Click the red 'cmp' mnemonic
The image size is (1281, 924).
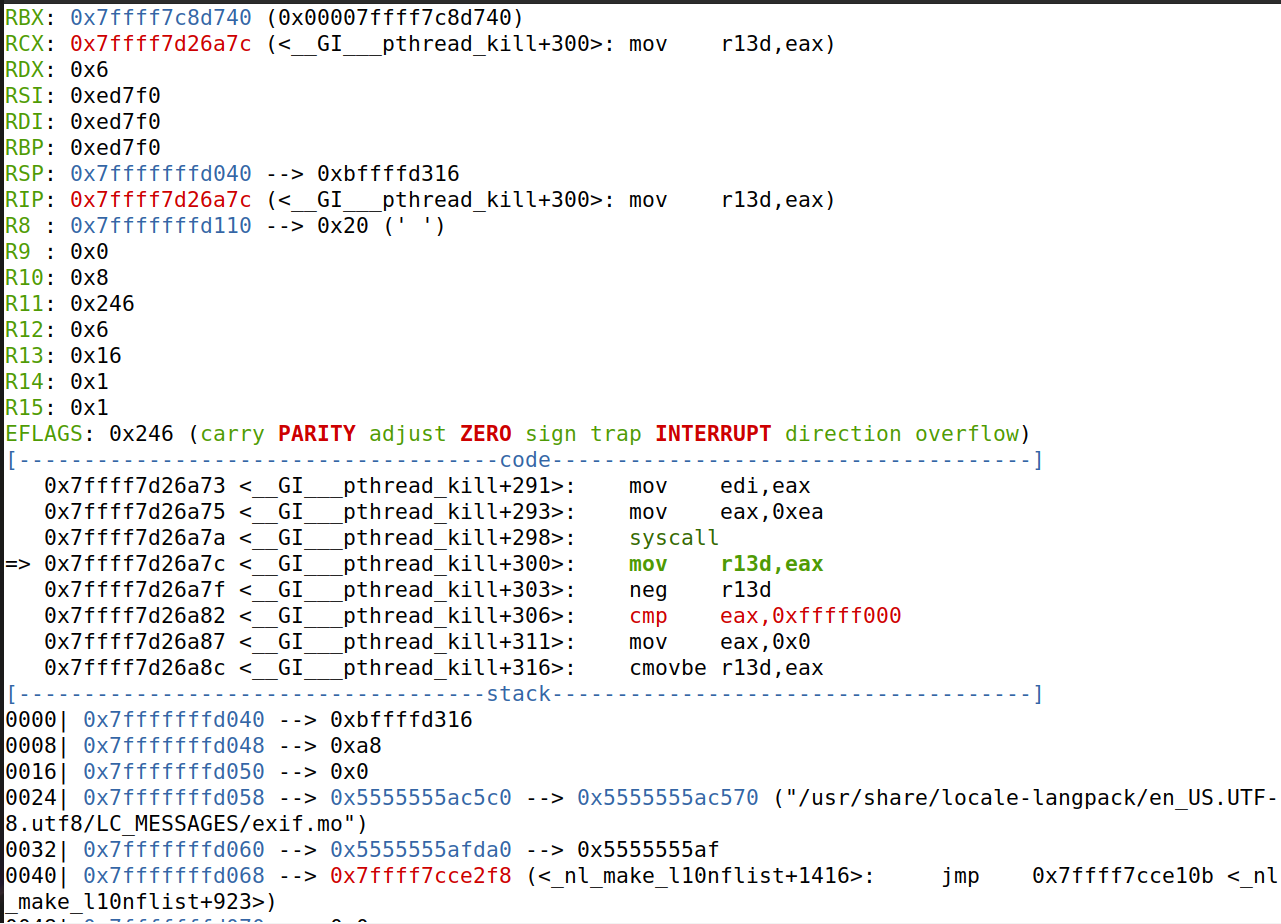(648, 616)
